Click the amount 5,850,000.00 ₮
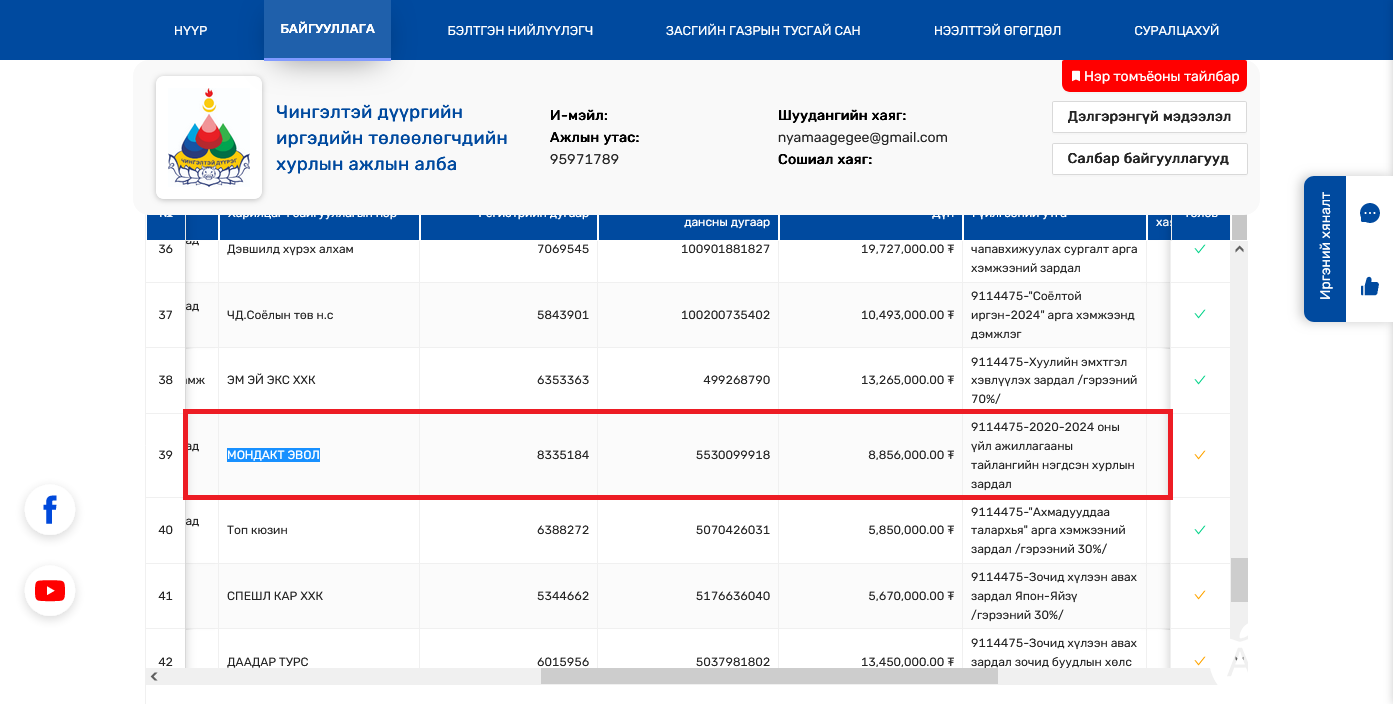 (911, 530)
